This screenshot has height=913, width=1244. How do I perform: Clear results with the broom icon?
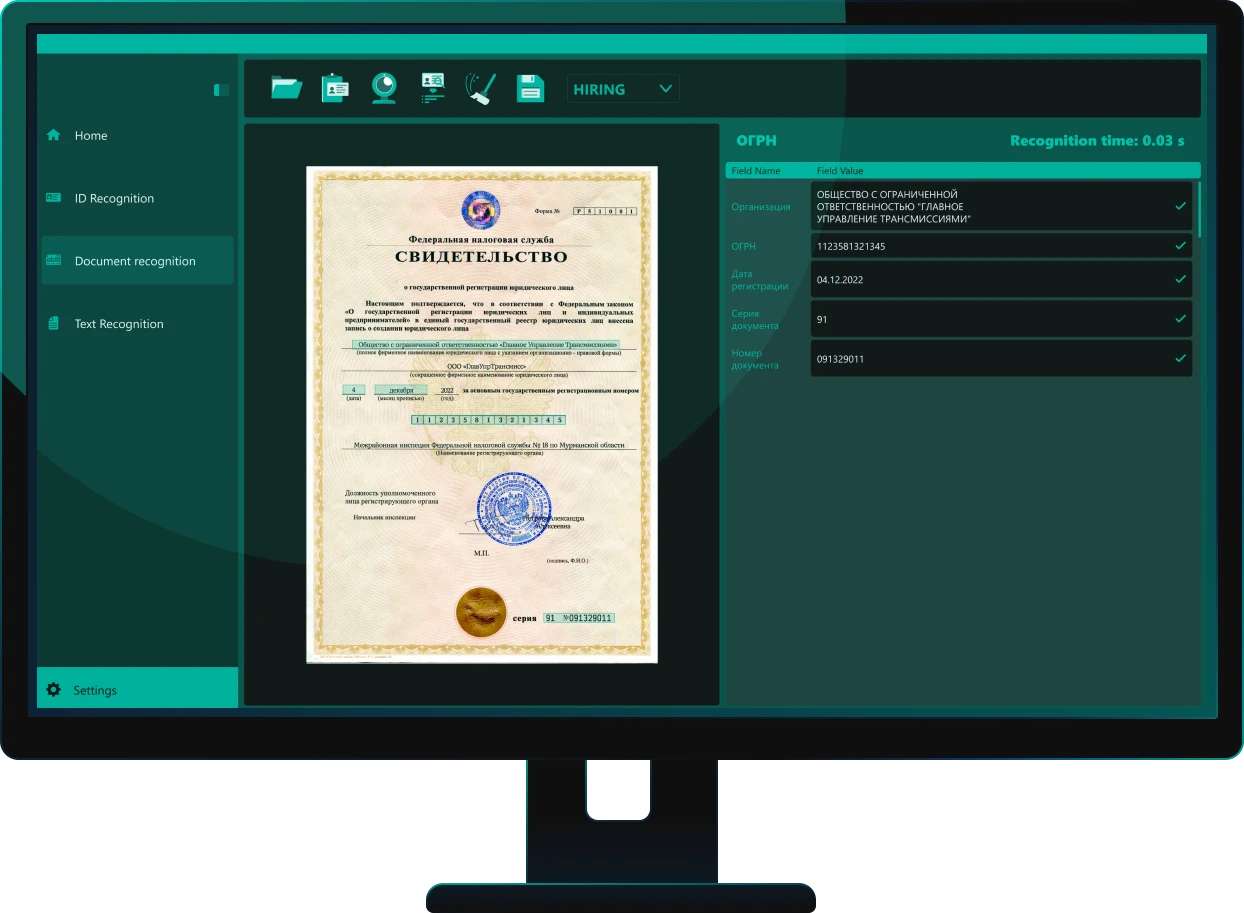[x=481, y=88]
